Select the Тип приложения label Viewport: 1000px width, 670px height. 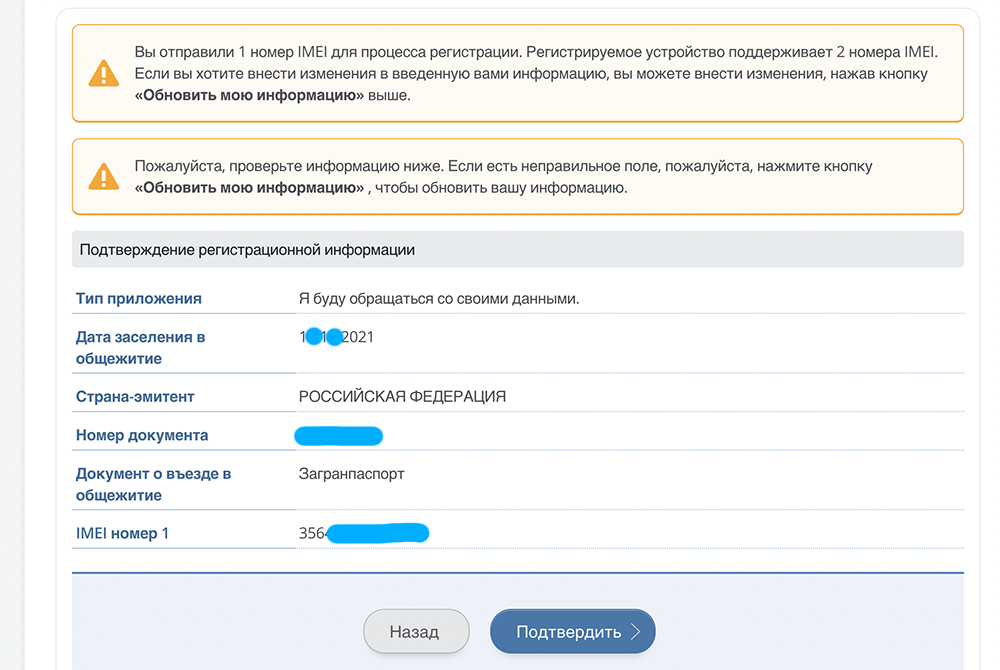pos(139,299)
